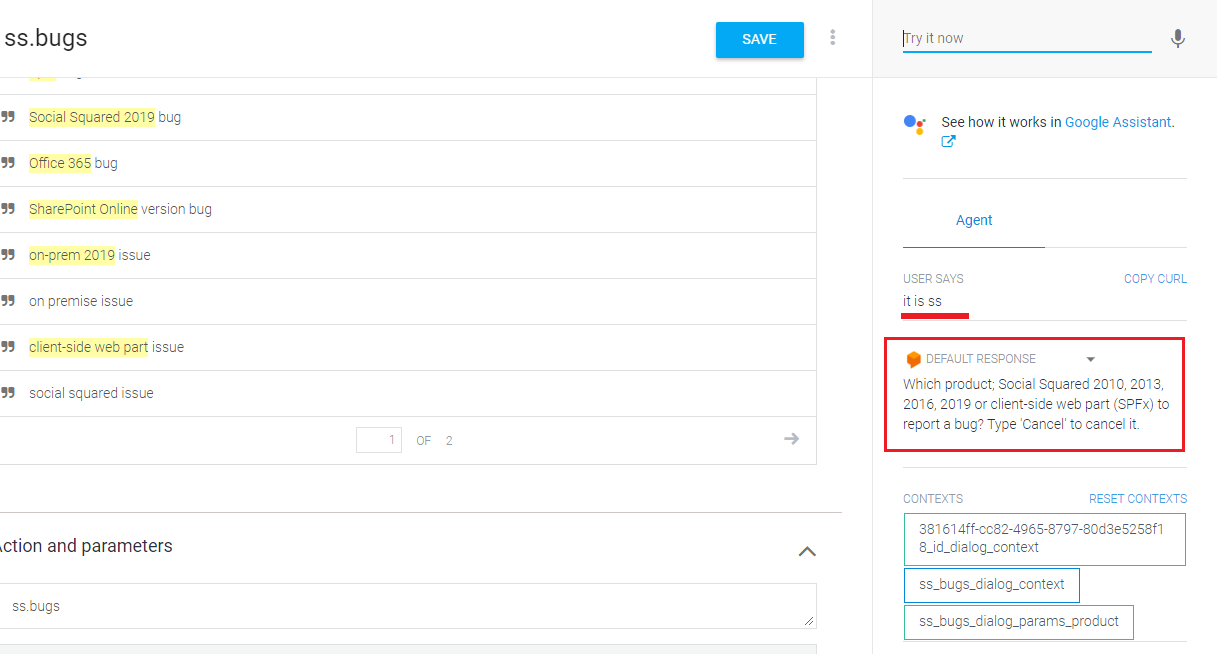Collapse the Action and parameters section
The image size is (1217, 654).
tap(807, 551)
